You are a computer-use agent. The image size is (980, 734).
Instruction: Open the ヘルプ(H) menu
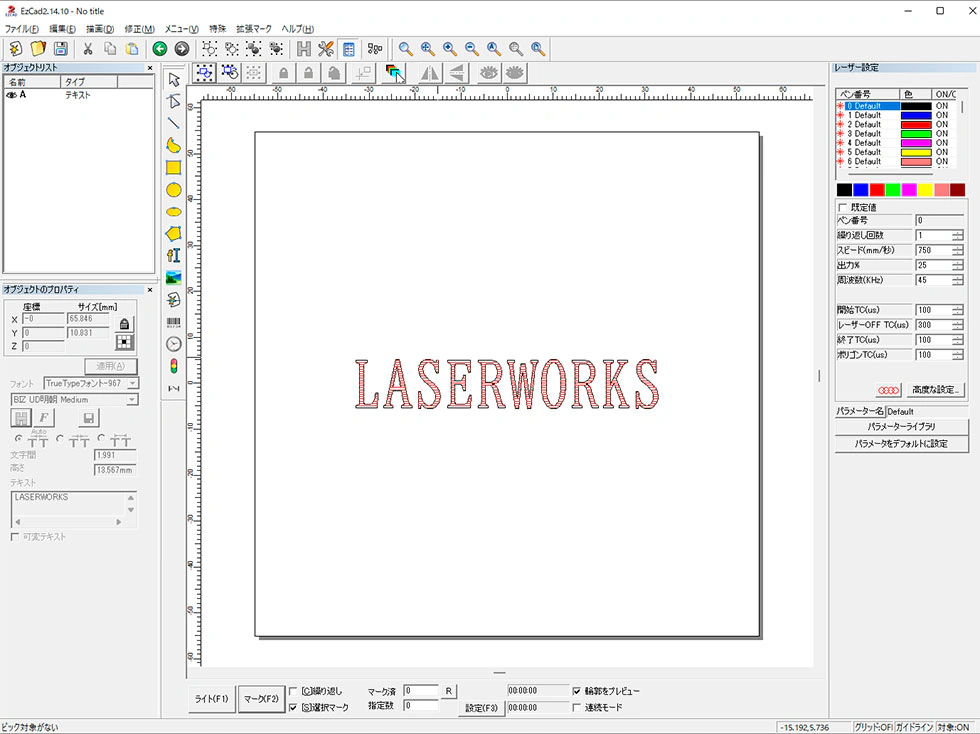(x=298, y=29)
